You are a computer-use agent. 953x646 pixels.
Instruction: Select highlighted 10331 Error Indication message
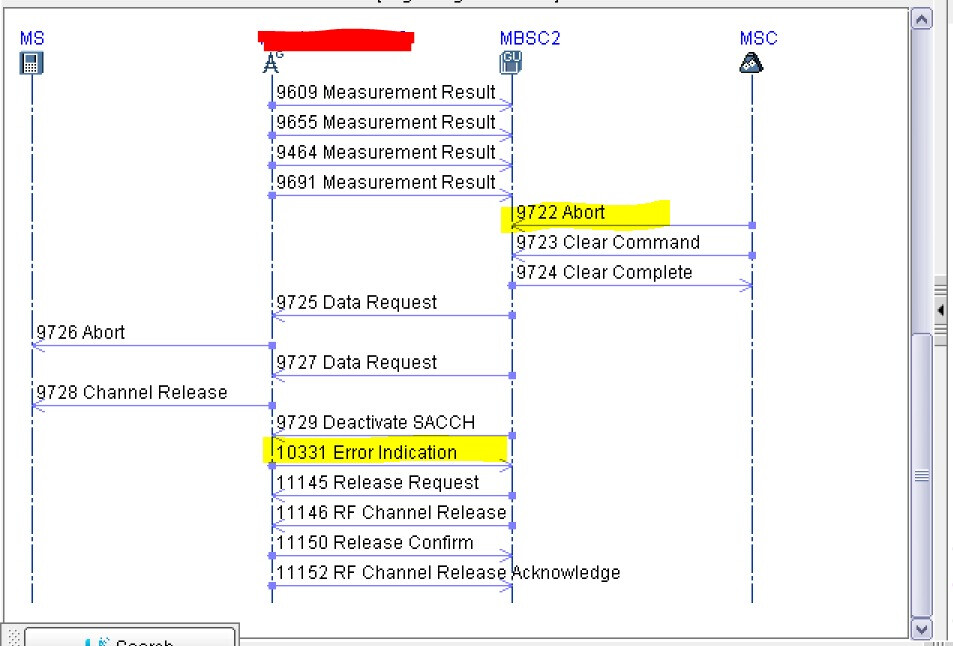[366, 452]
